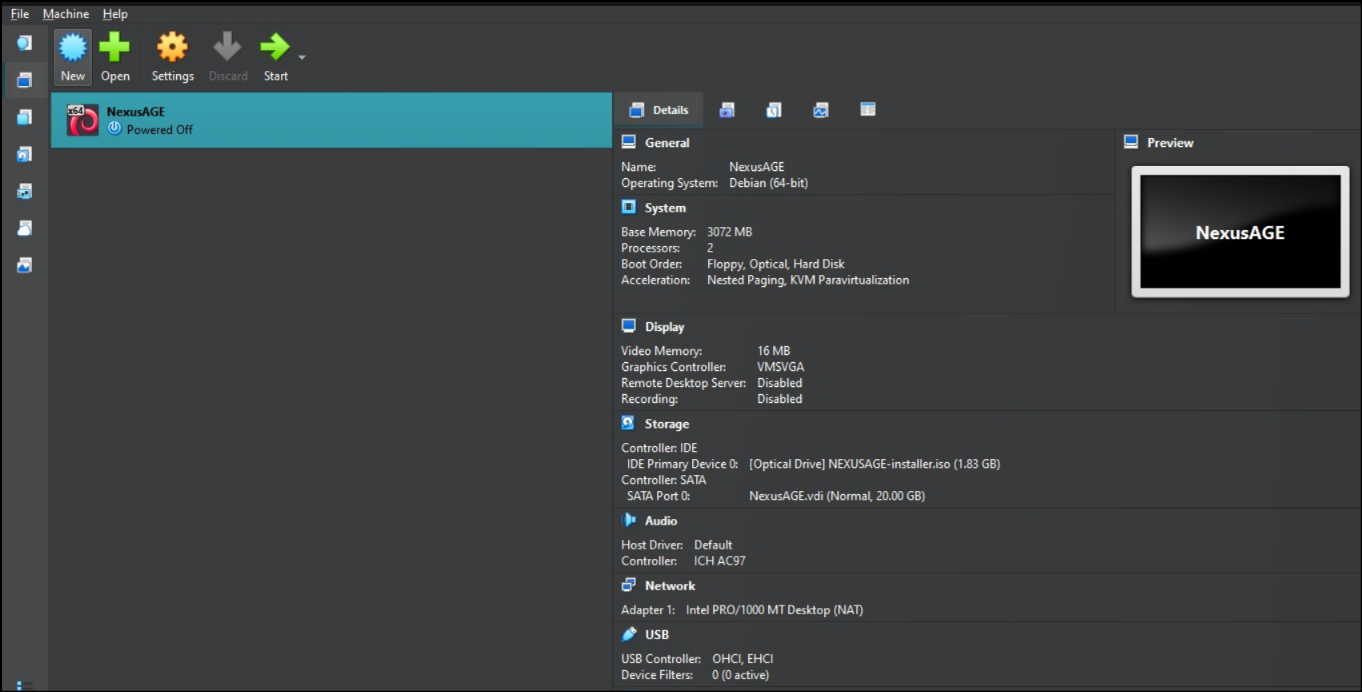Open the File menu

pos(20,14)
